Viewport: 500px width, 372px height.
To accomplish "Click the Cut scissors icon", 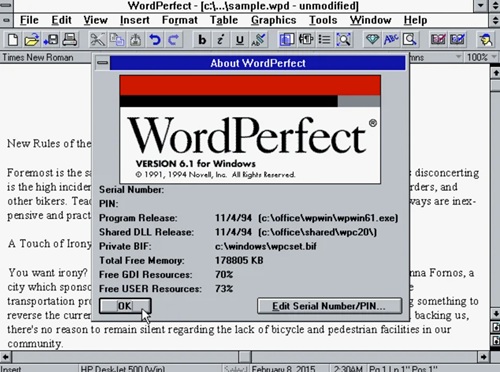I will point(97,40).
